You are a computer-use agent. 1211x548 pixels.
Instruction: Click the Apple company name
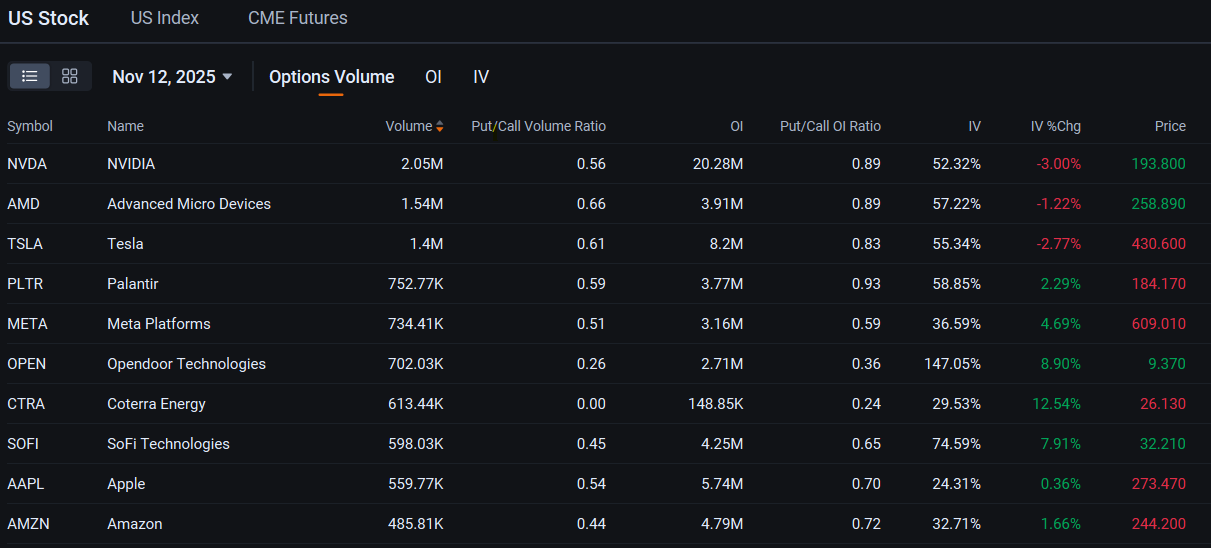126,484
